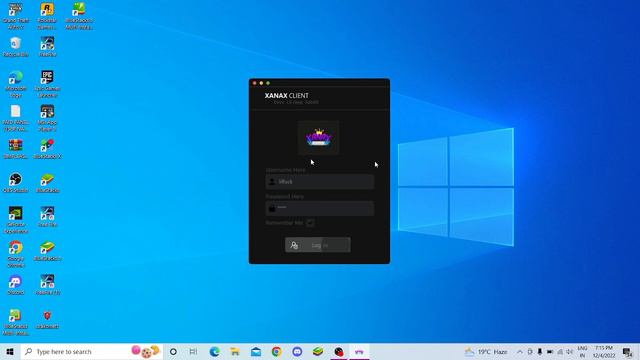Click the Password field in Xanax Client
The height and width of the screenshot is (360, 640).
pyautogui.click(x=320, y=208)
